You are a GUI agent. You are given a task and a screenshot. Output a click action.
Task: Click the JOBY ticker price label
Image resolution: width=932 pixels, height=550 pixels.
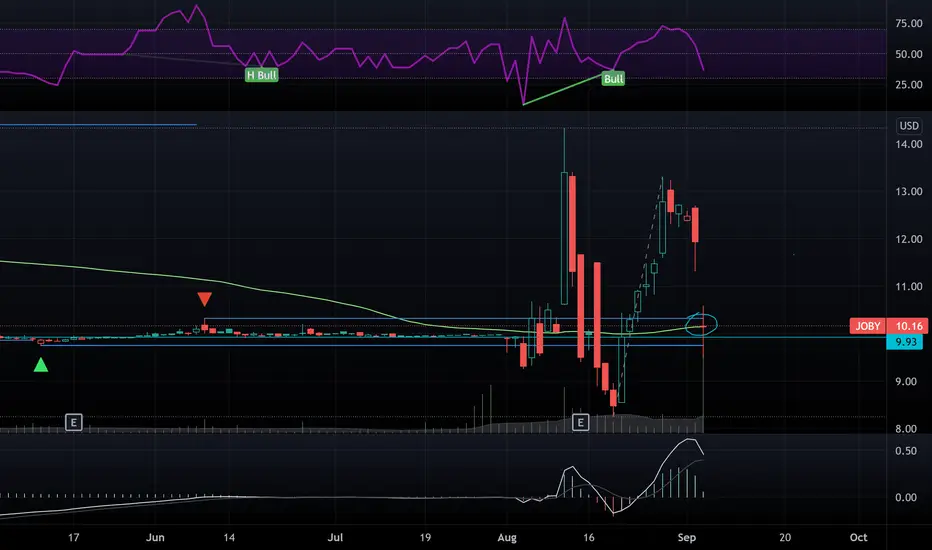tap(868, 326)
